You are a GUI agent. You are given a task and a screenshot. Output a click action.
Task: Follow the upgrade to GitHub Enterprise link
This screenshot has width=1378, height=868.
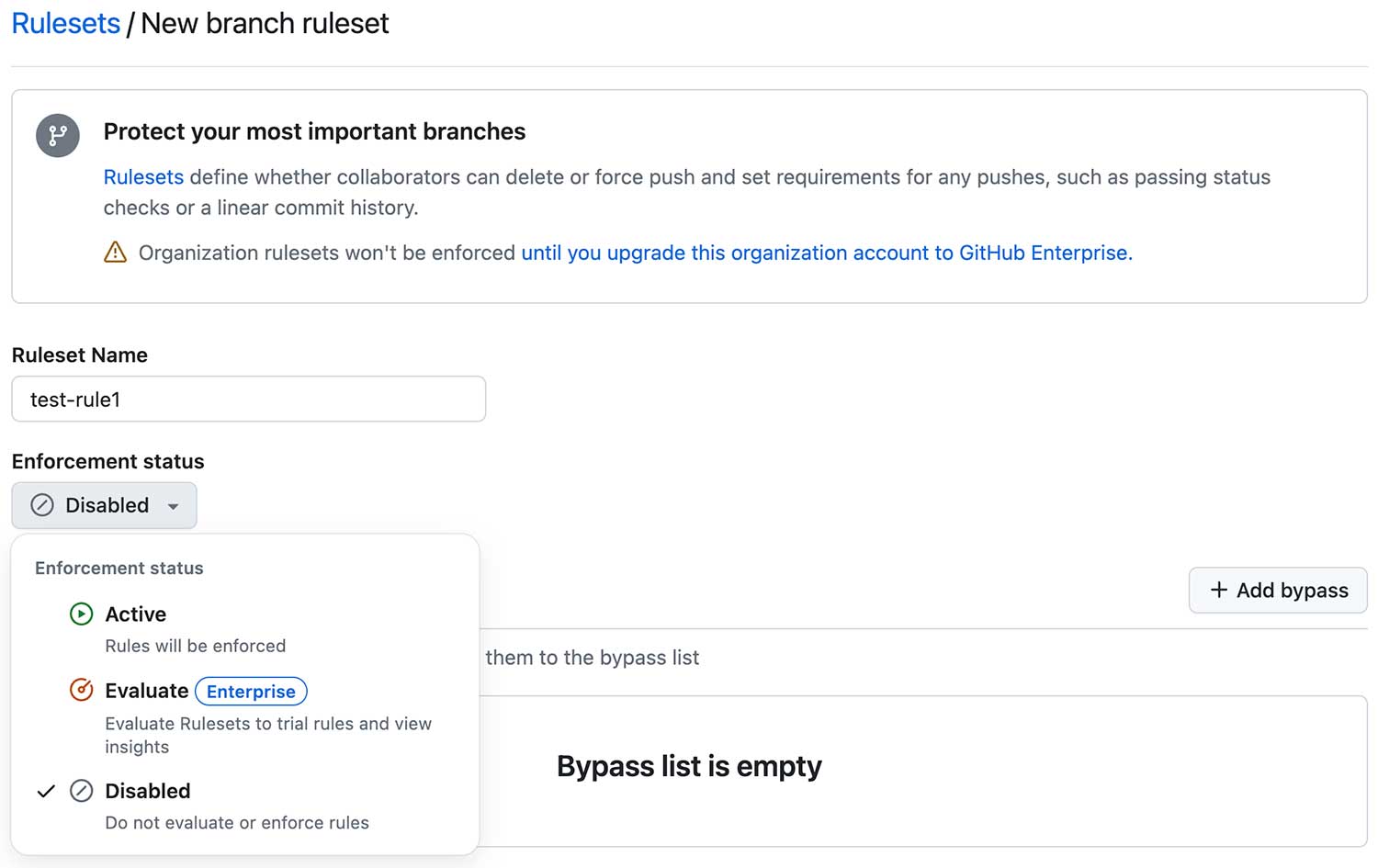[827, 253]
